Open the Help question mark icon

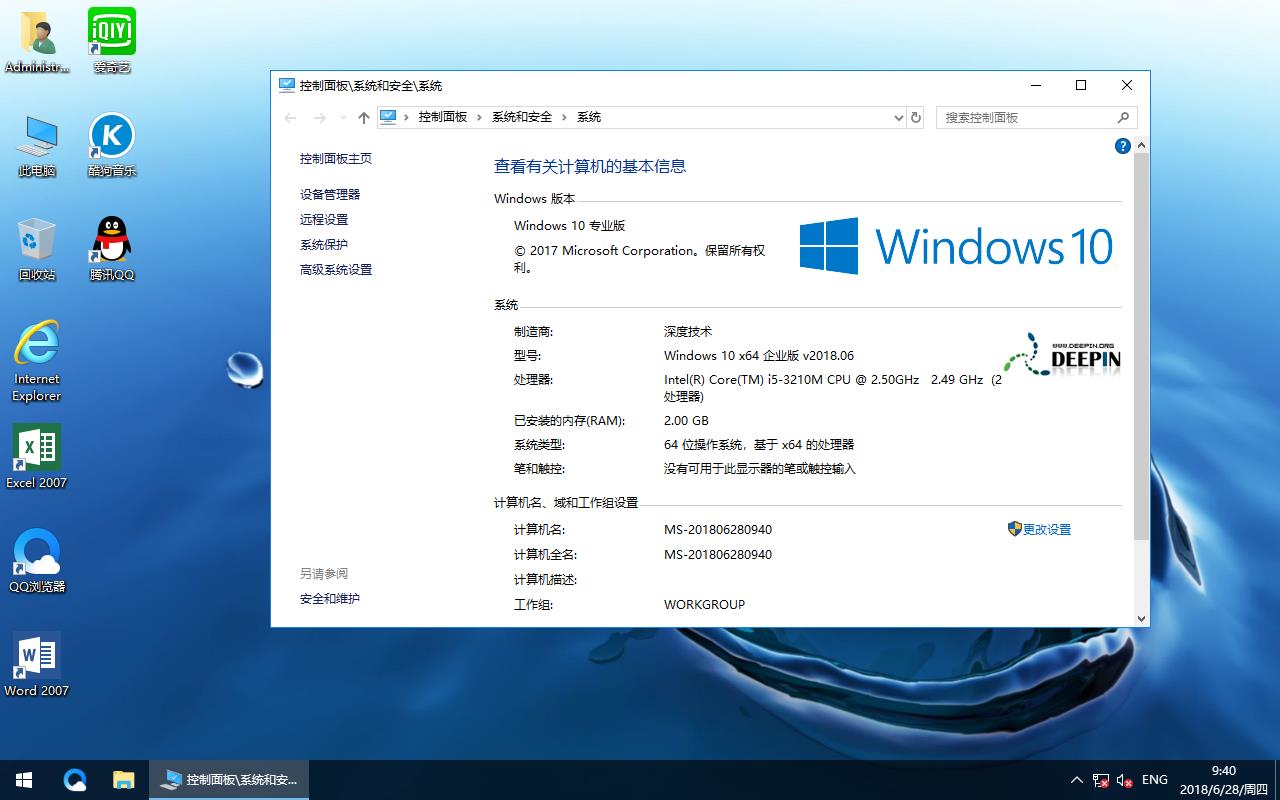1122,145
